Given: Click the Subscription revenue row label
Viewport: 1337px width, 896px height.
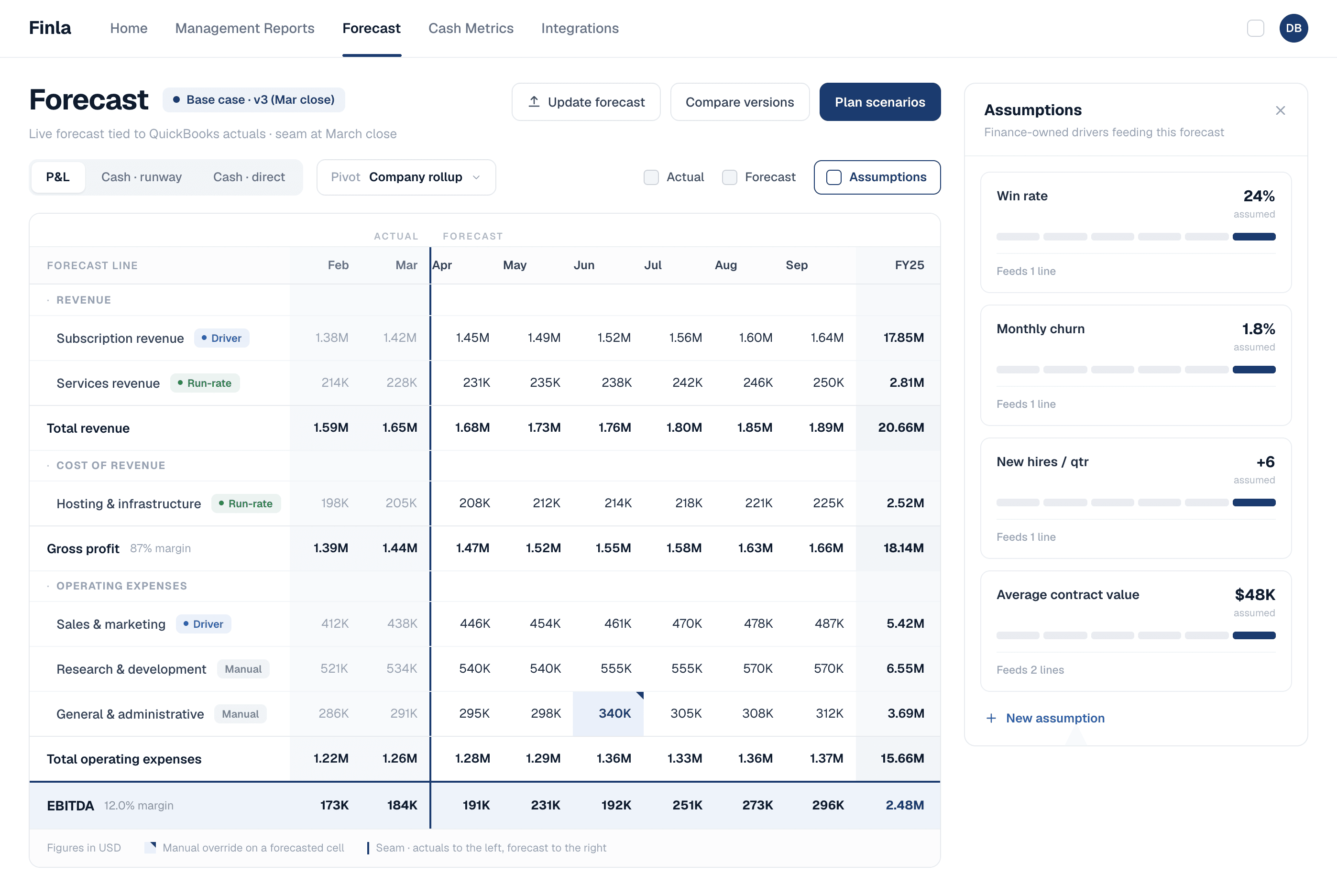Looking at the screenshot, I should (120, 339).
